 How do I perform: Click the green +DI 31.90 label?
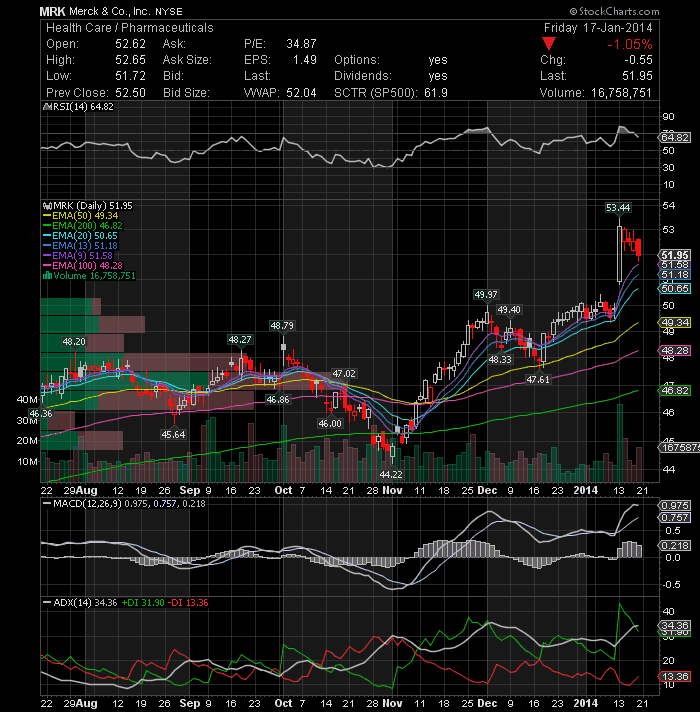tap(143, 603)
